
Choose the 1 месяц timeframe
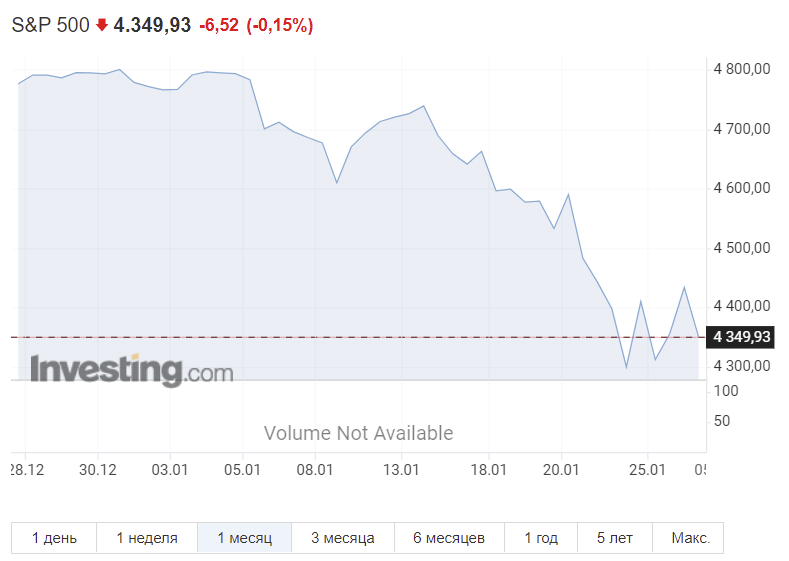(x=245, y=538)
